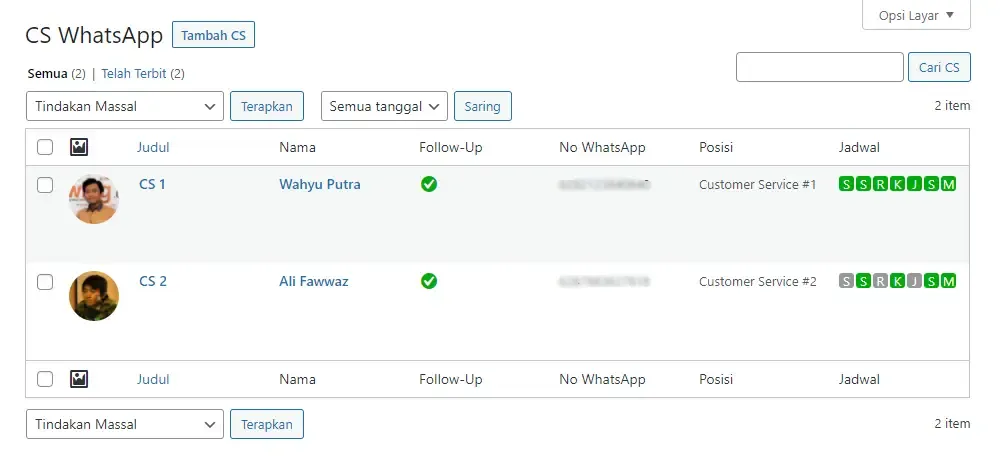The image size is (1000, 470).
Task: Click the Saring filter button
Action: 483,106
